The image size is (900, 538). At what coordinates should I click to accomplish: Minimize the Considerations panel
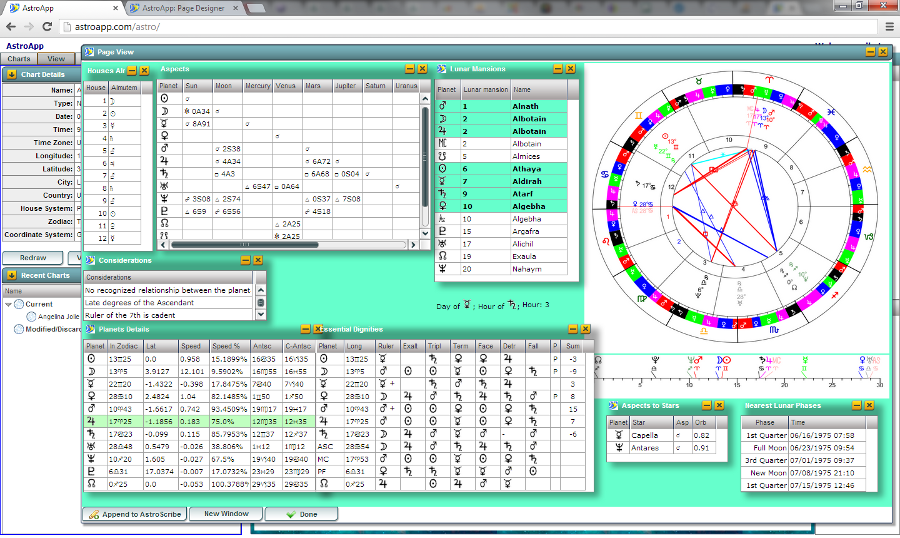[245, 261]
